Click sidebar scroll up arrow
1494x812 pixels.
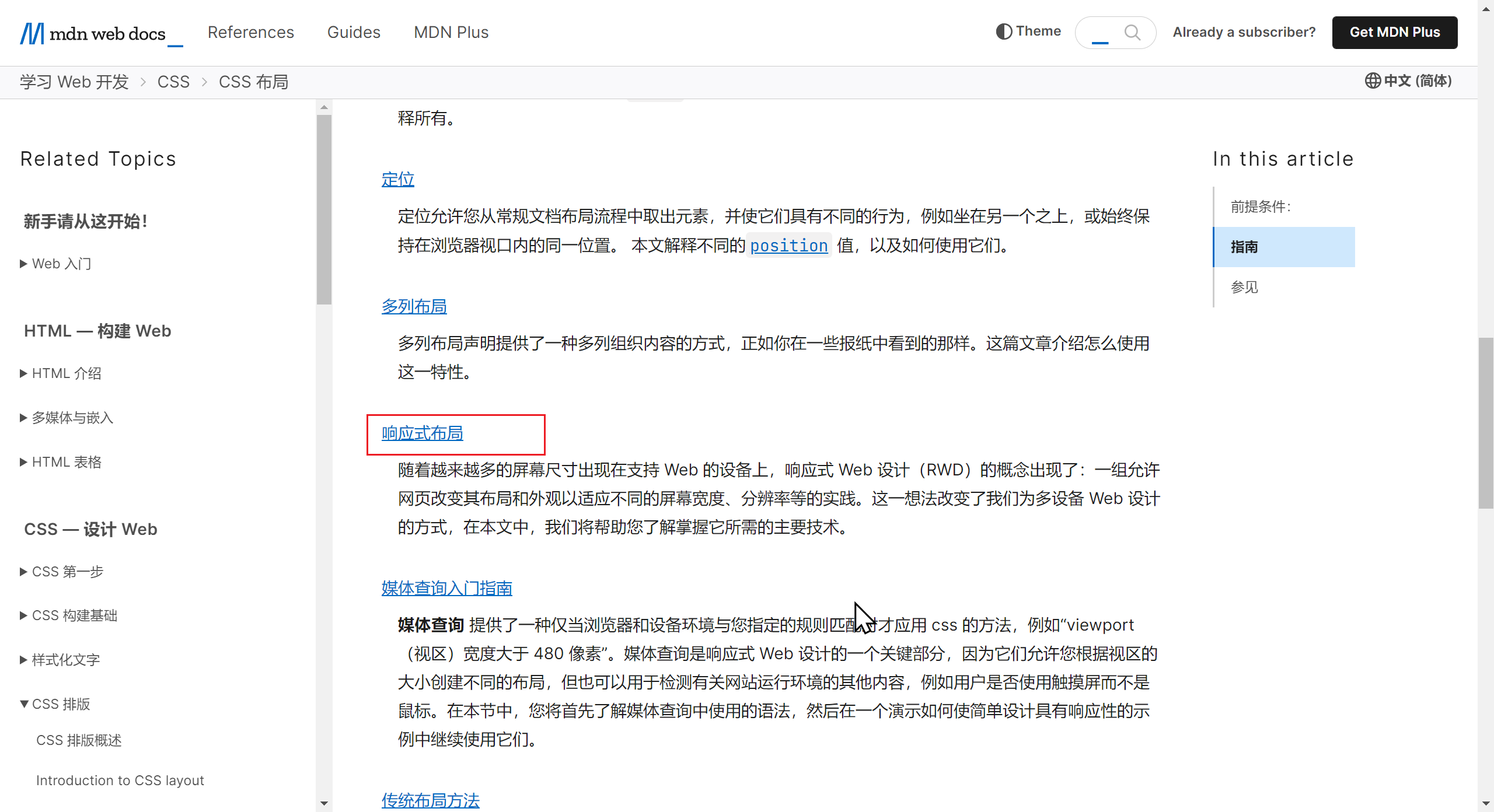324,107
